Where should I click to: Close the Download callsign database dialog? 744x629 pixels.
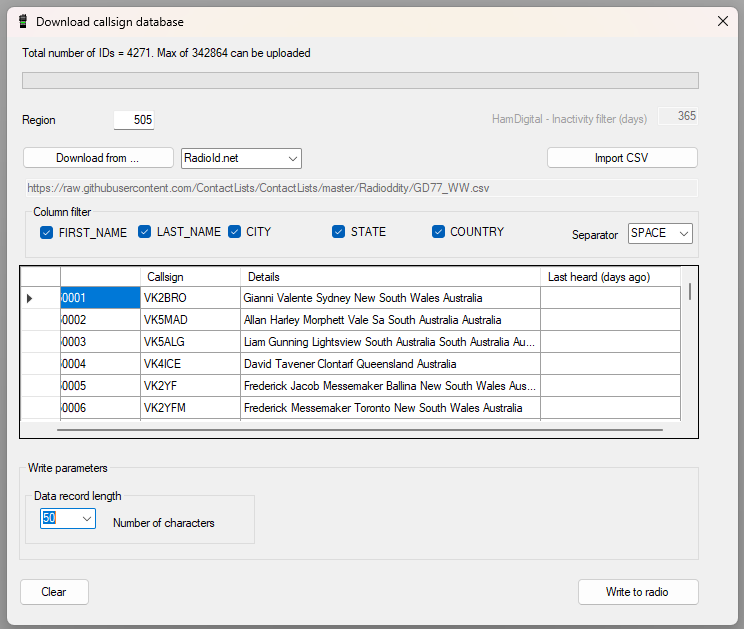click(x=723, y=21)
